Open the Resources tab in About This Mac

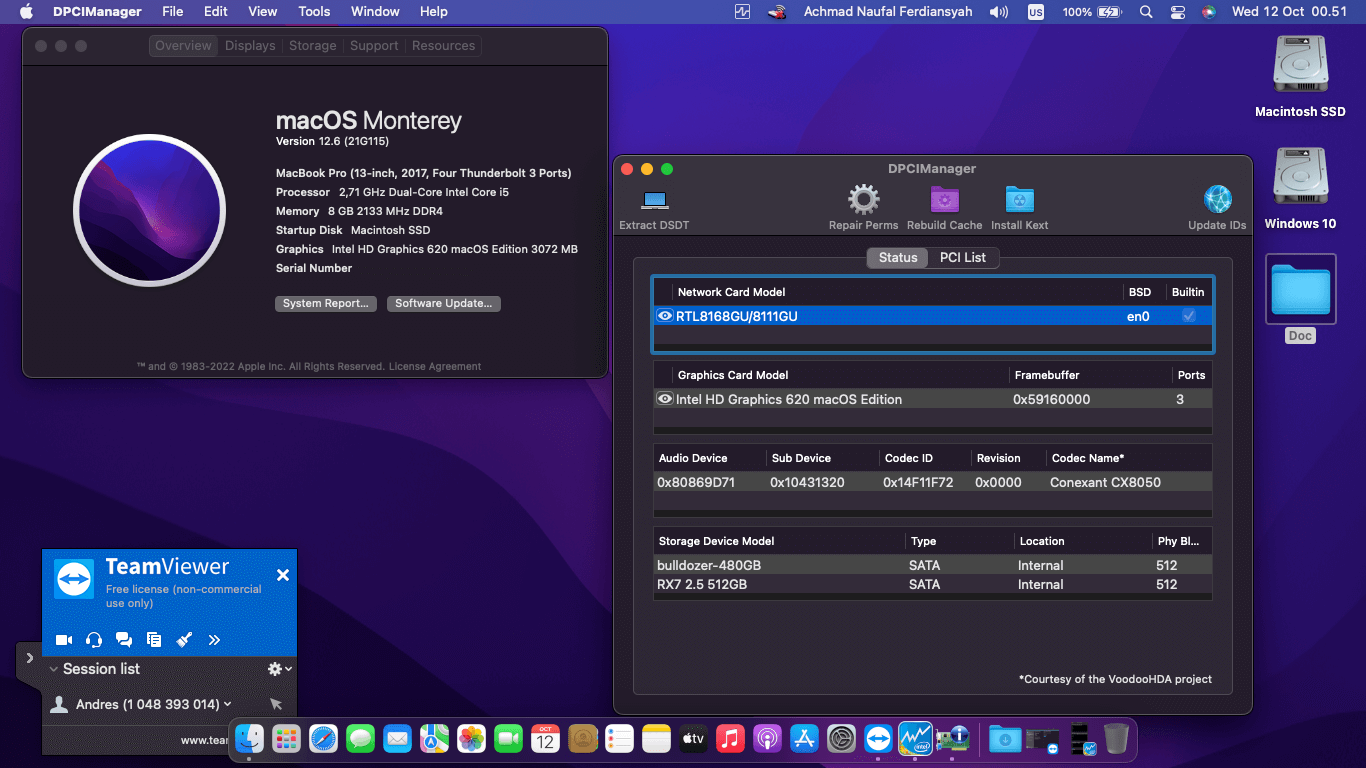tap(443, 46)
